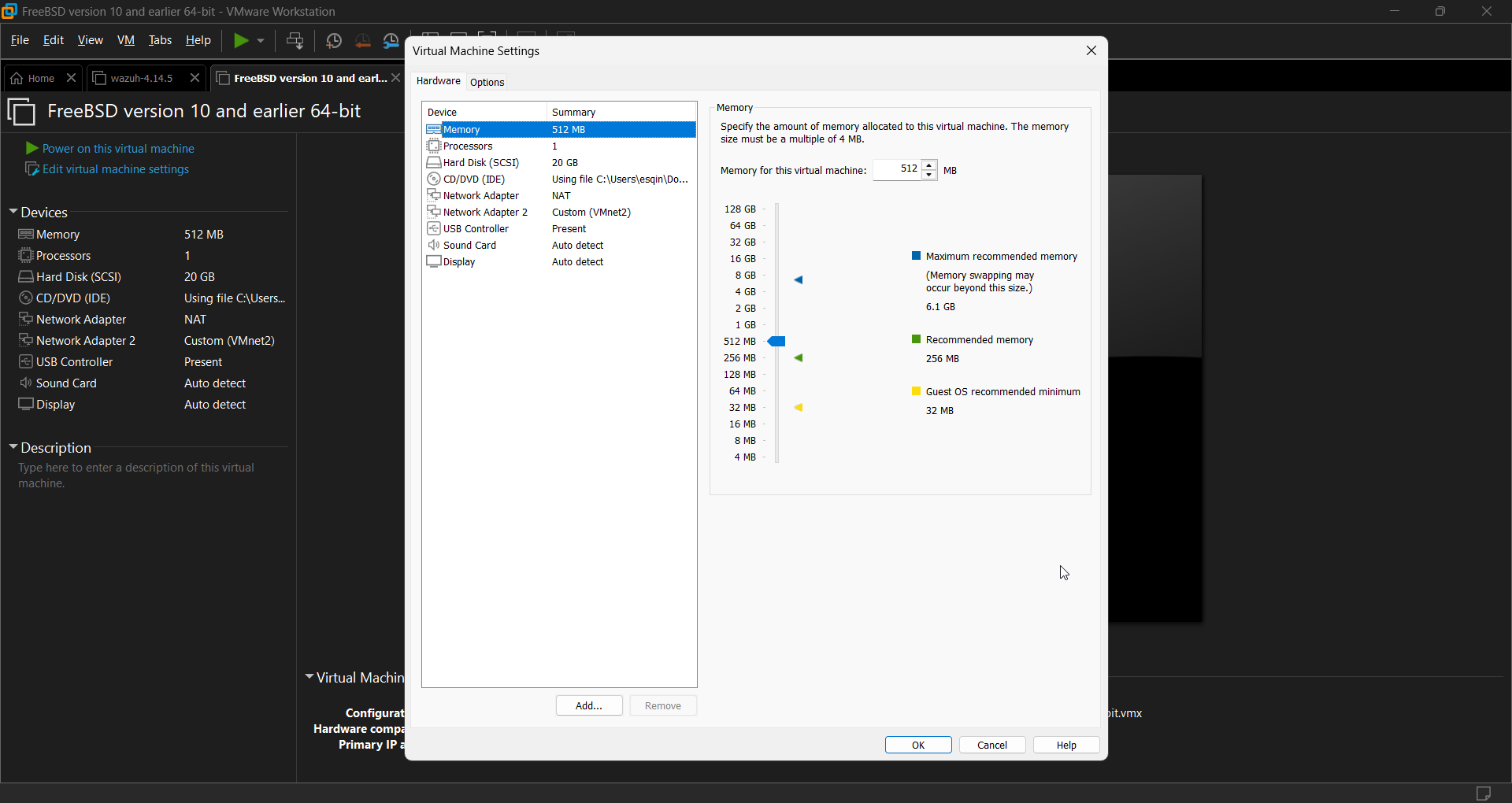Switch to the Home tab
1512x803 pixels.
coord(33,78)
